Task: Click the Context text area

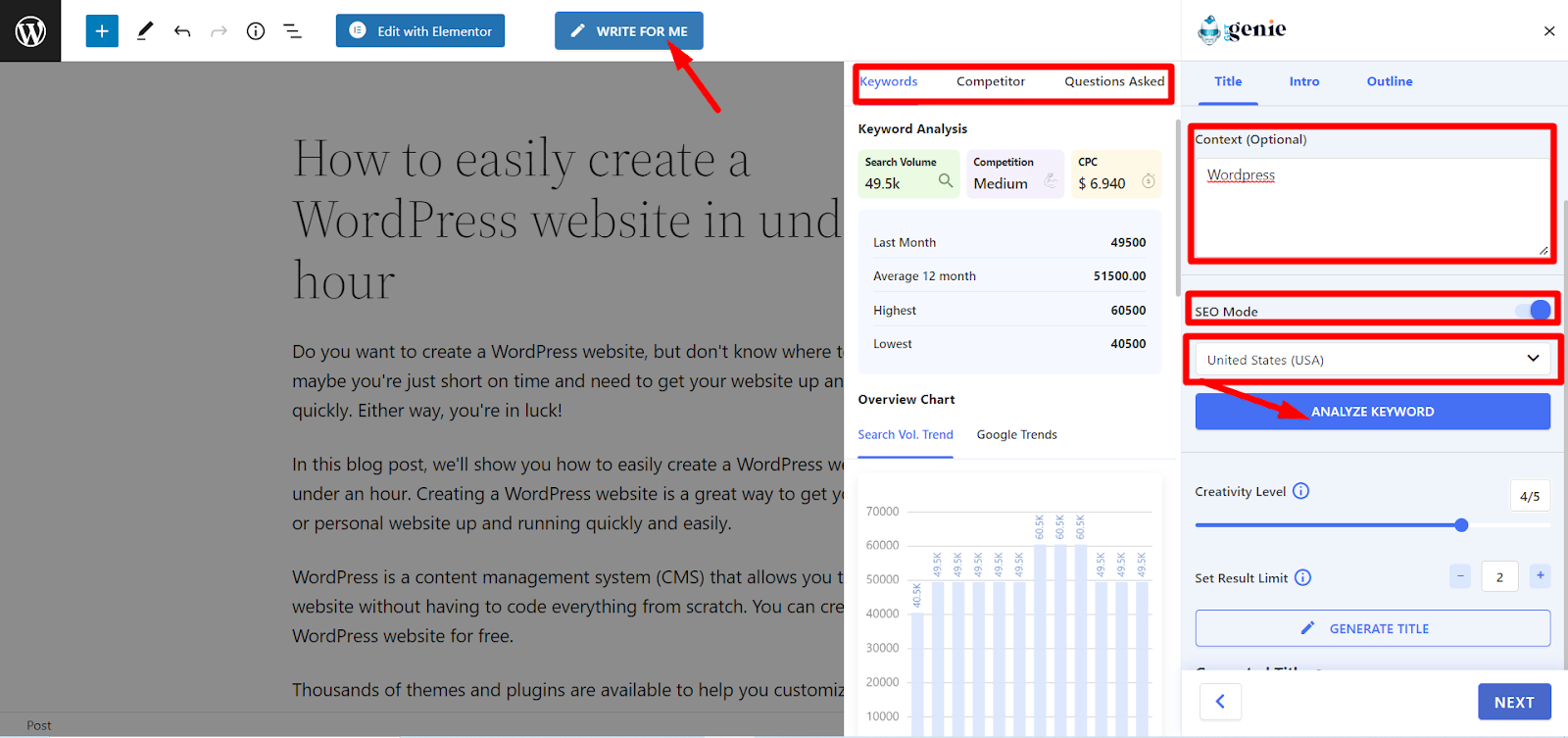Action: (1372, 207)
